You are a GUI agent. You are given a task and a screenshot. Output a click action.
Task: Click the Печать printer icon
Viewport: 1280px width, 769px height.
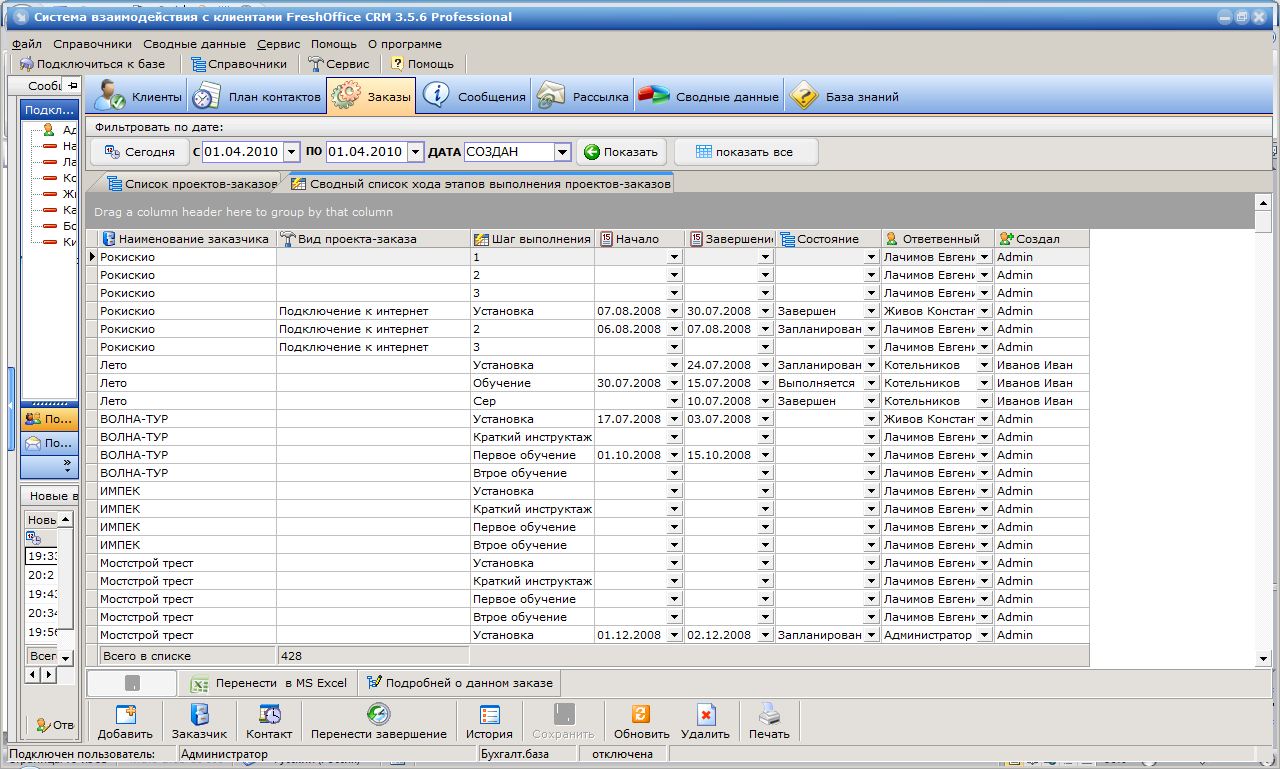pyautogui.click(x=768, y=714)
